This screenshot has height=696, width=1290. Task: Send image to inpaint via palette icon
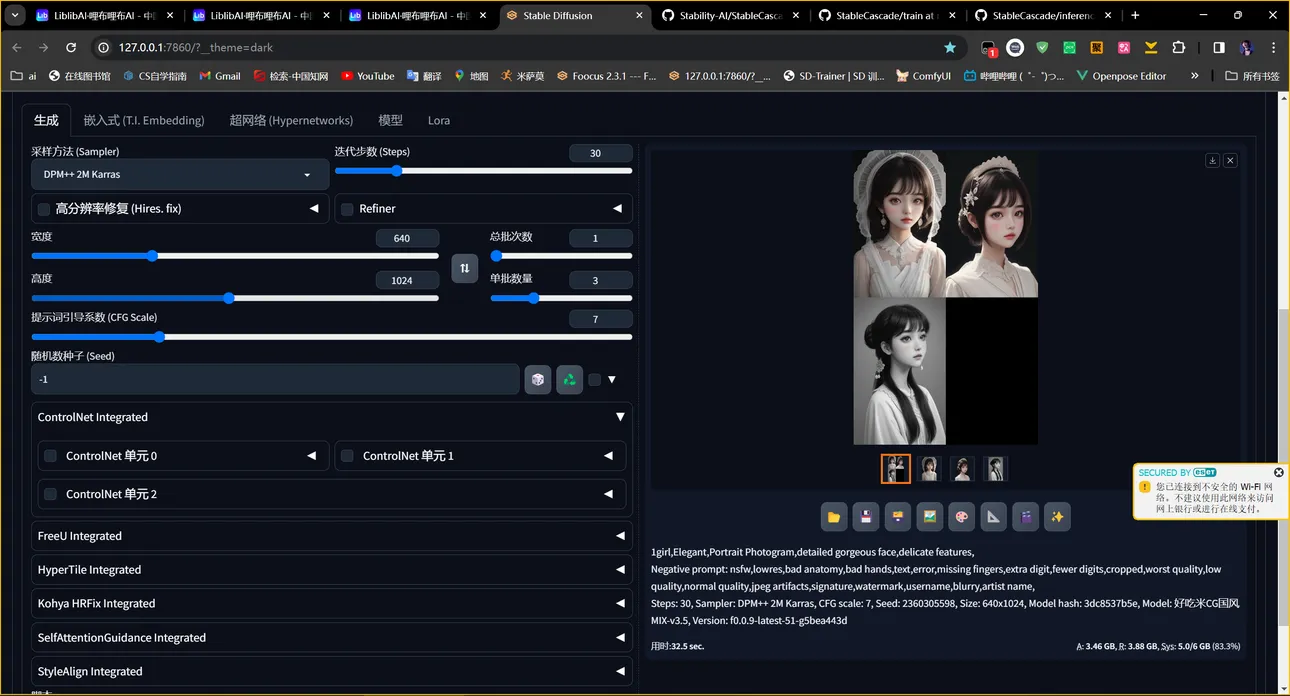(x=960, y=516)
